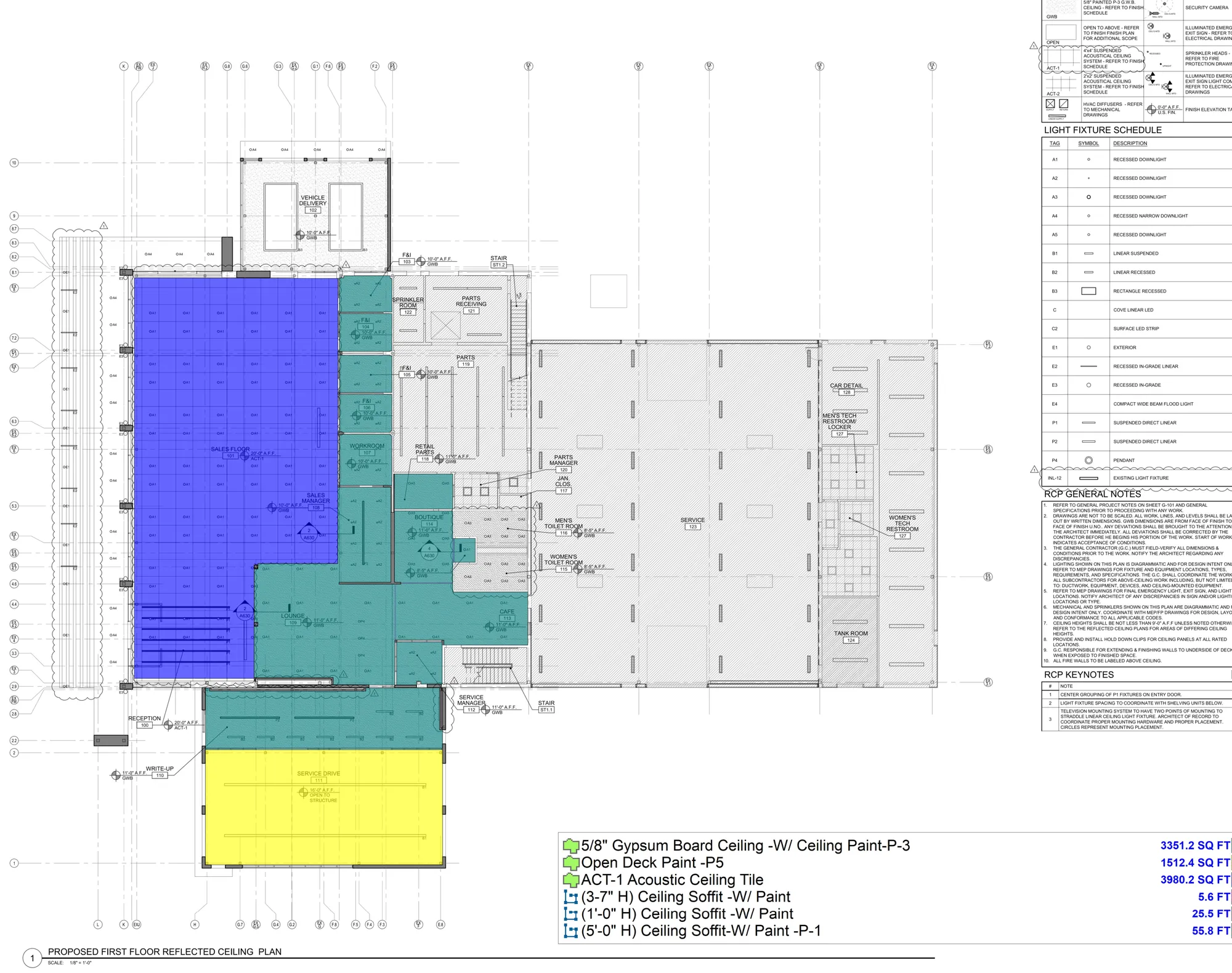Click the PARTS MANAGER 120 label

[563, 463]
